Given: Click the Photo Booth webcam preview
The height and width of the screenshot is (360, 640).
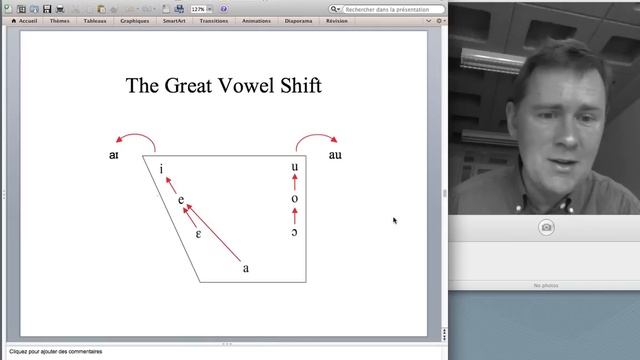Looking at the screenshot, I should [x=544, y=108].
